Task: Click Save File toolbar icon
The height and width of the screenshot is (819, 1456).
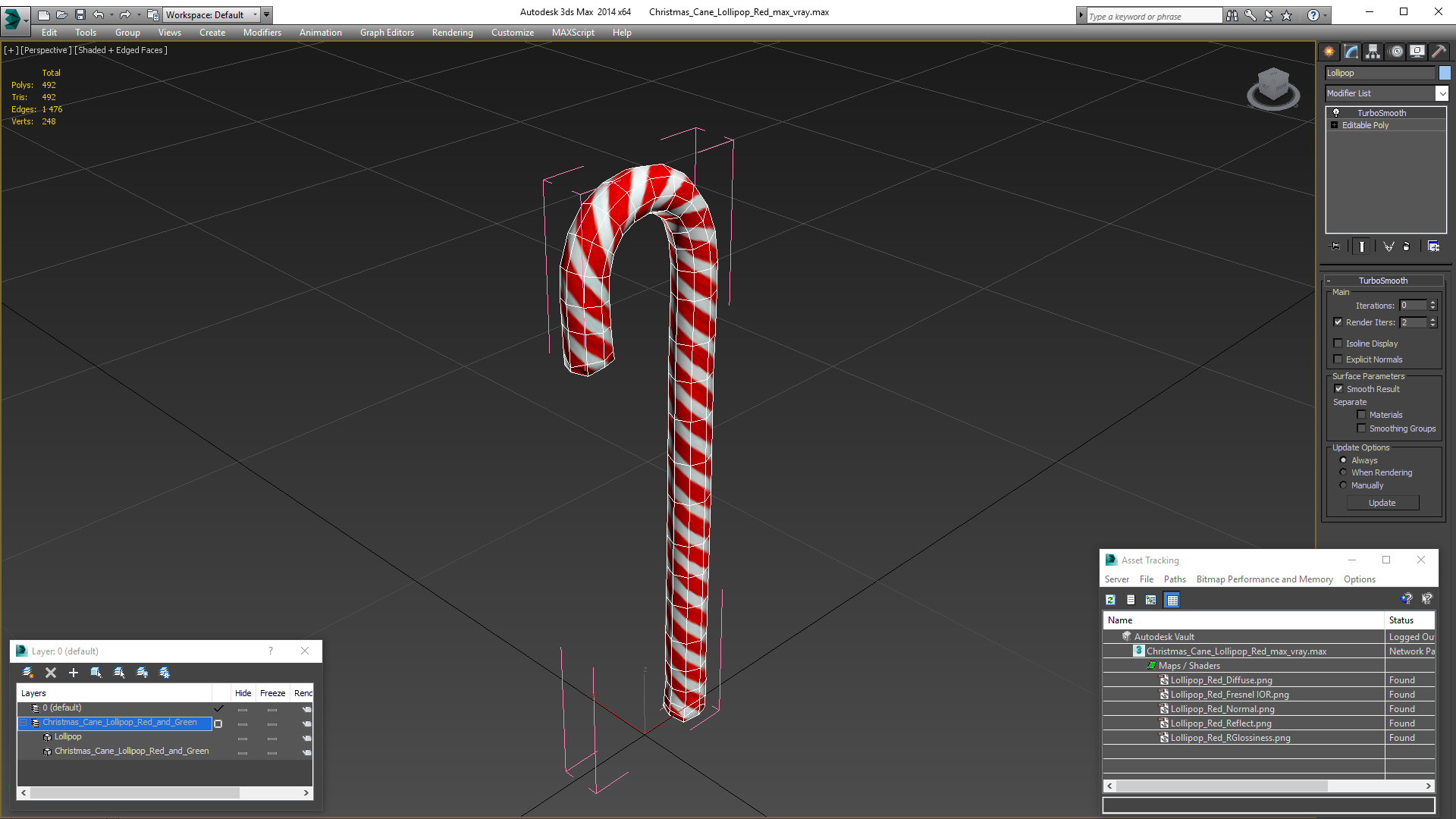Action: pos(80,14)
